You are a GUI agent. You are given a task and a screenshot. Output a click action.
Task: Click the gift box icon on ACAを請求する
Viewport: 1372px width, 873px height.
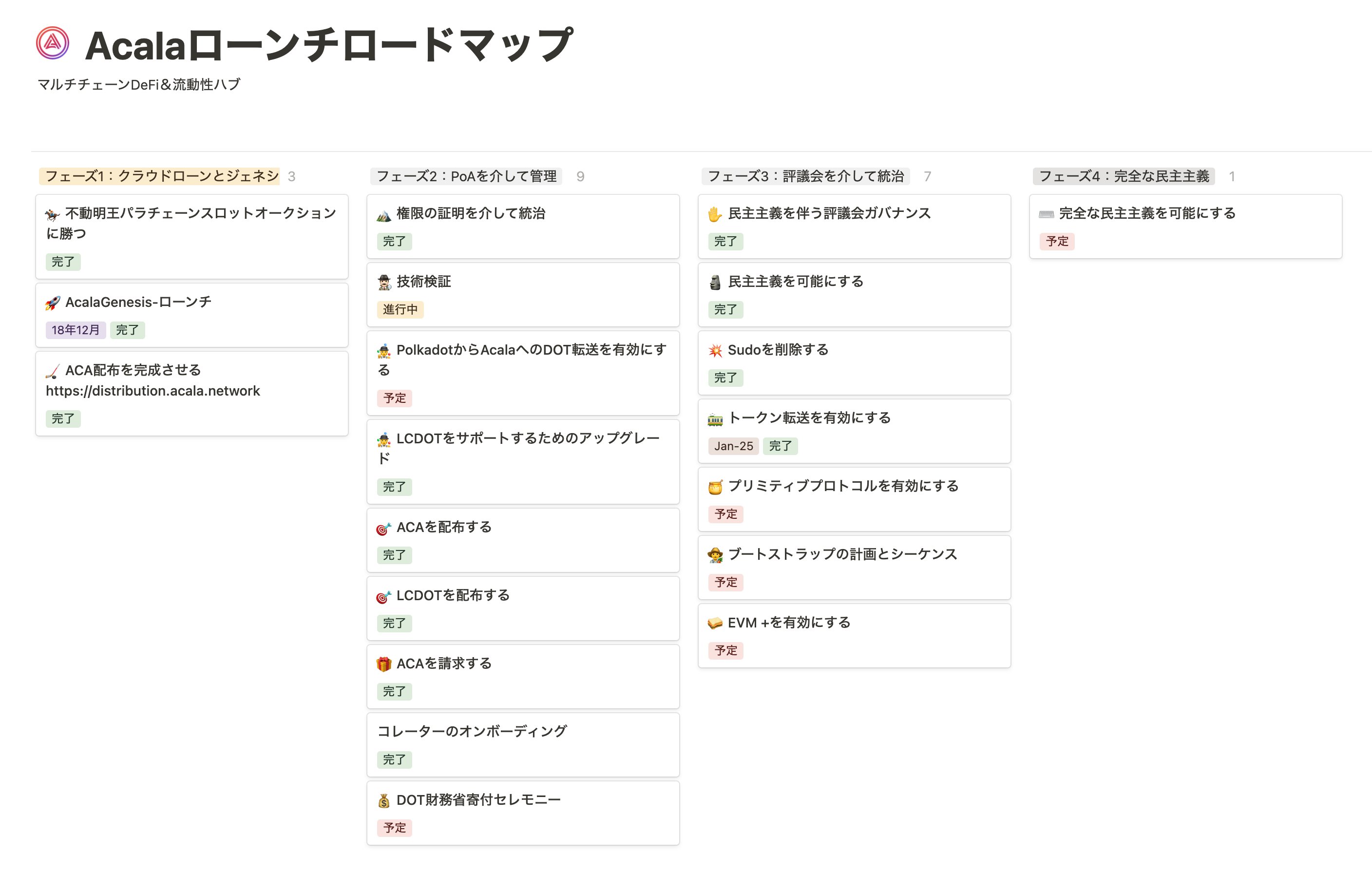tap(384, 664)
